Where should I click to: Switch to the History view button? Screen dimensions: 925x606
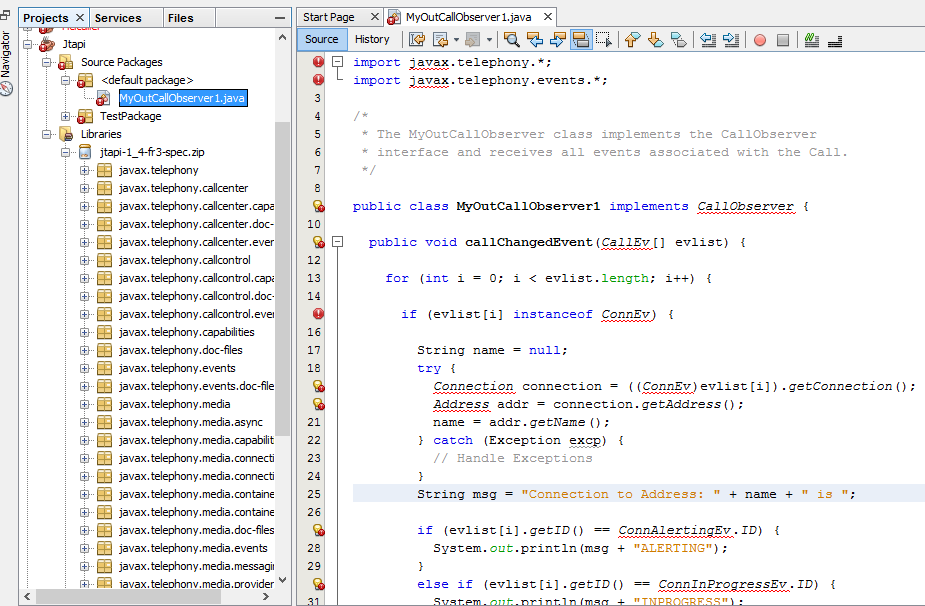tap(372, 40)
